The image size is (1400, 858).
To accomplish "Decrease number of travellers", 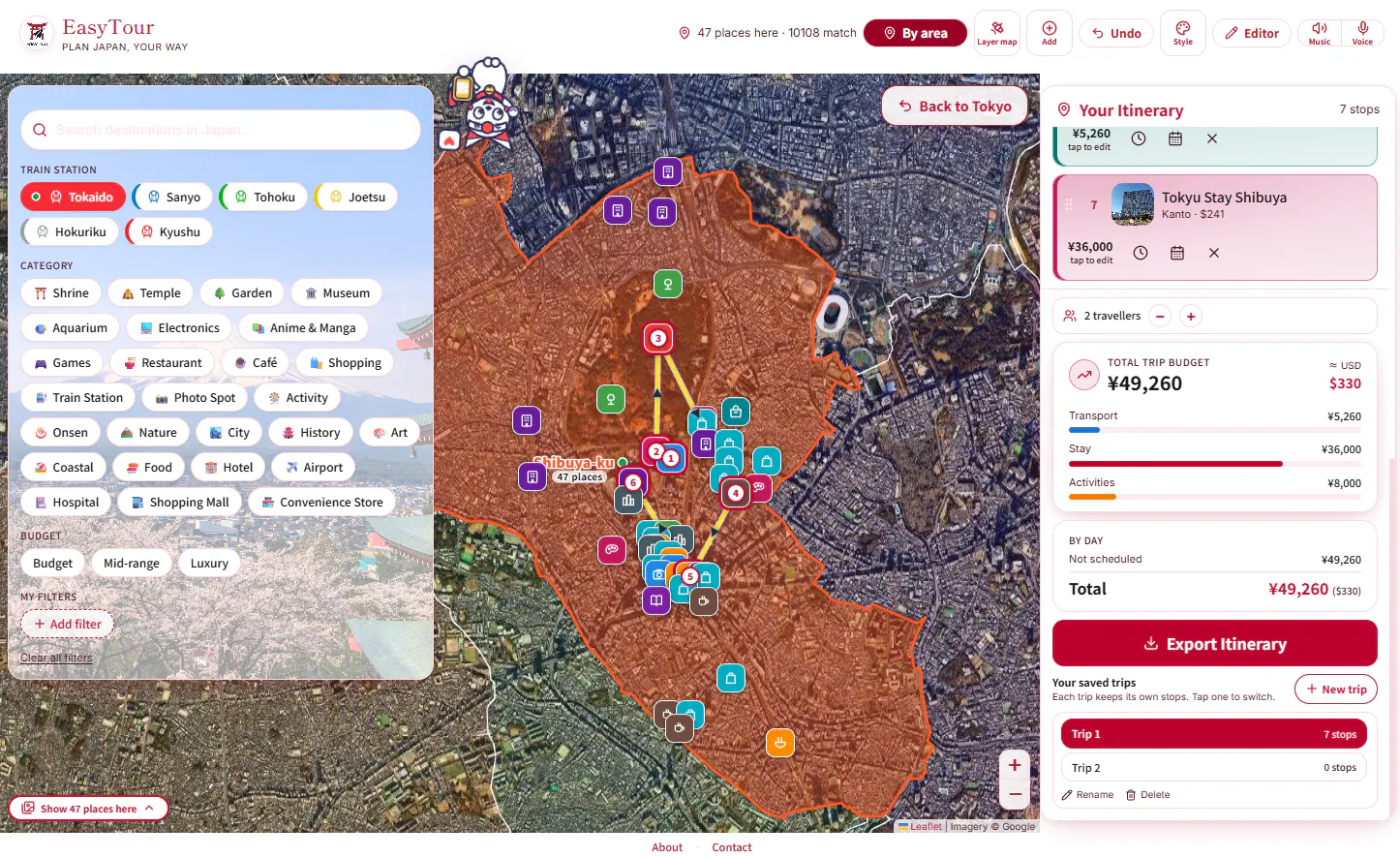I will tap(1160, 316).
